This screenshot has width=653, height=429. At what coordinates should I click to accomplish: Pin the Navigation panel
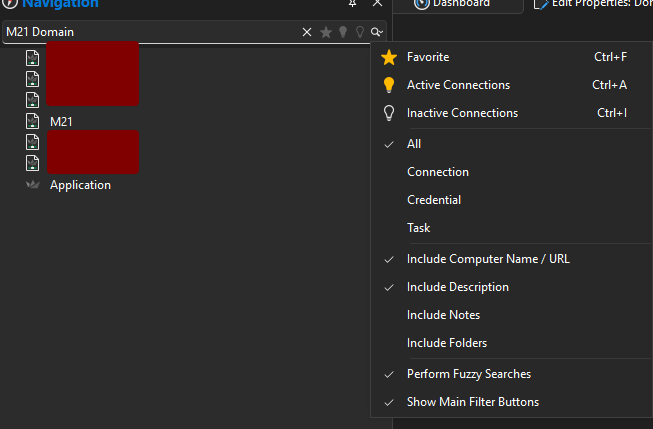click(352, 4)
